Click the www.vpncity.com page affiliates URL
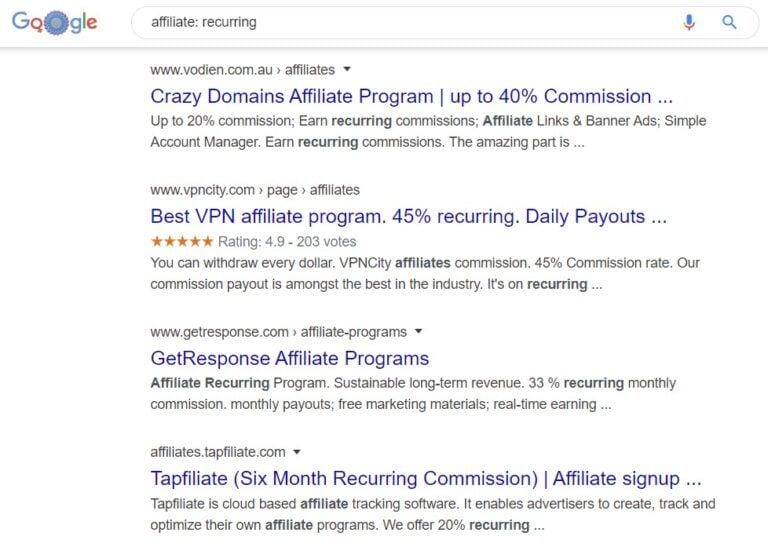 (255, 190)
